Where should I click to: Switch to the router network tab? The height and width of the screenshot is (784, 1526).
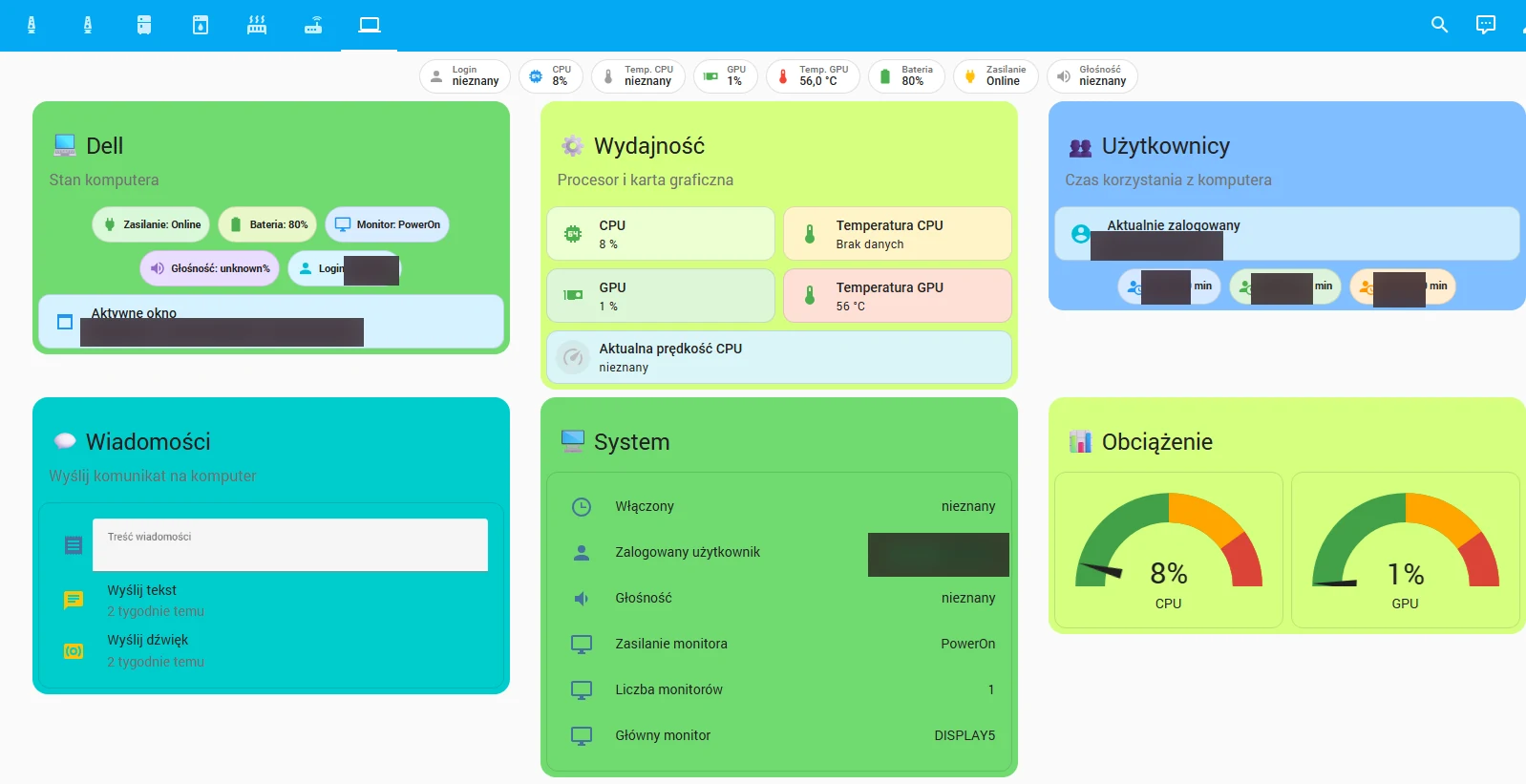[x=313, y=25]
